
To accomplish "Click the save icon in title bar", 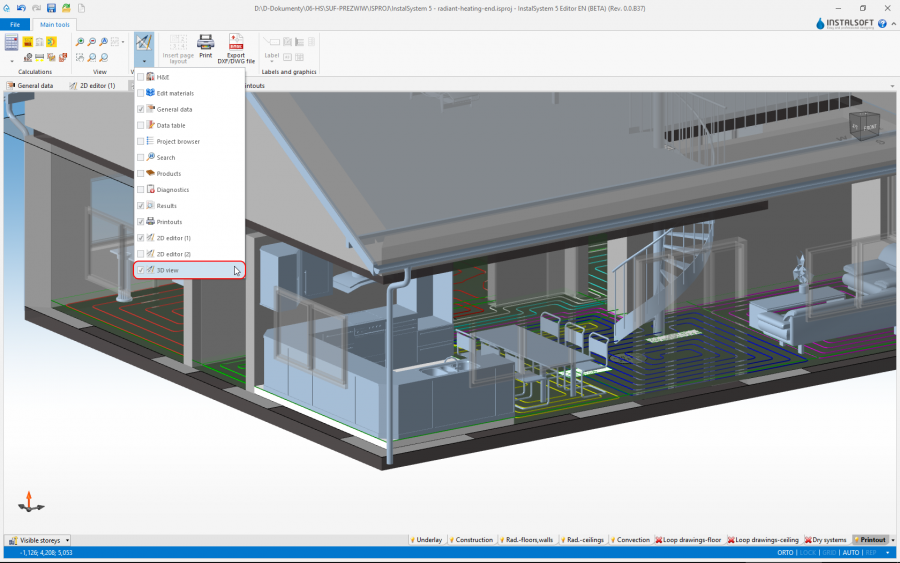I will click(x=51, y=8).
